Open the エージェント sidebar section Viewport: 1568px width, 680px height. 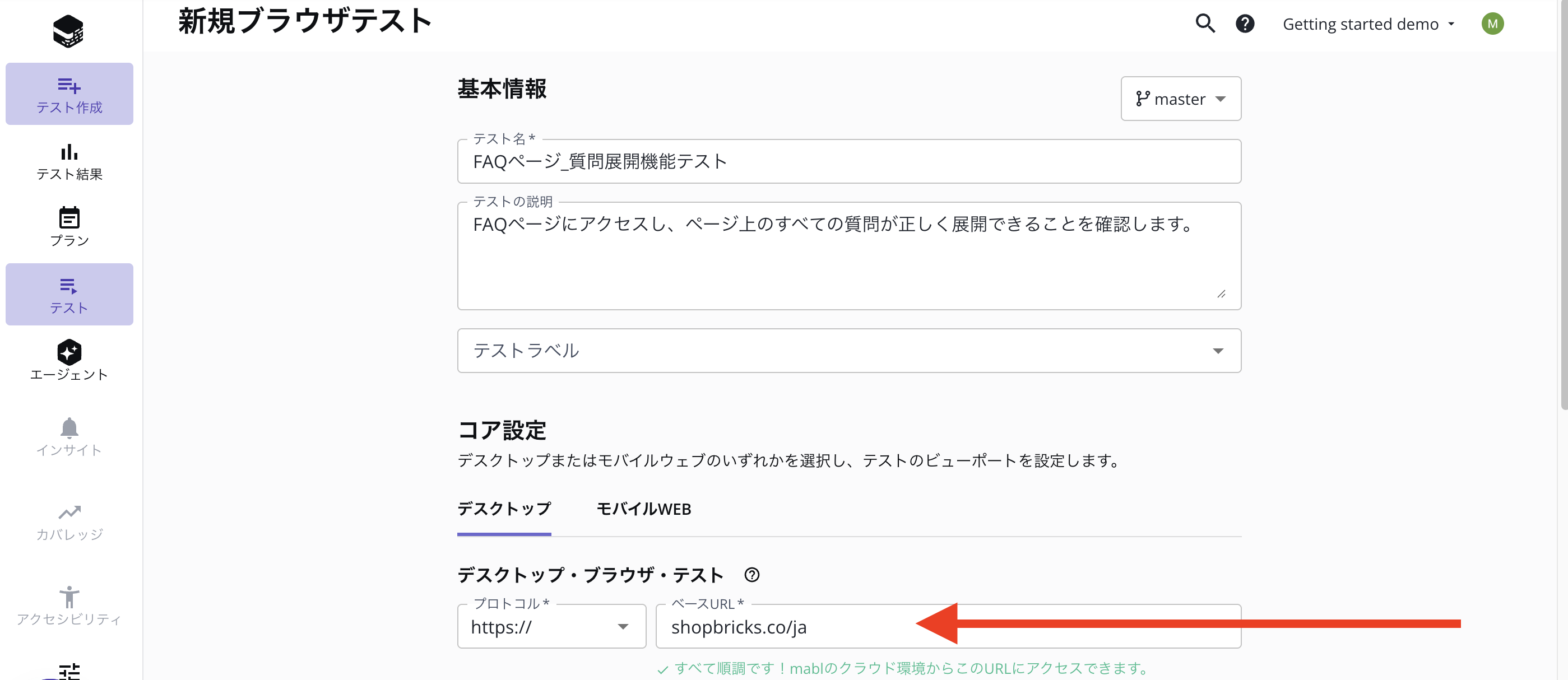click(69, 361)
